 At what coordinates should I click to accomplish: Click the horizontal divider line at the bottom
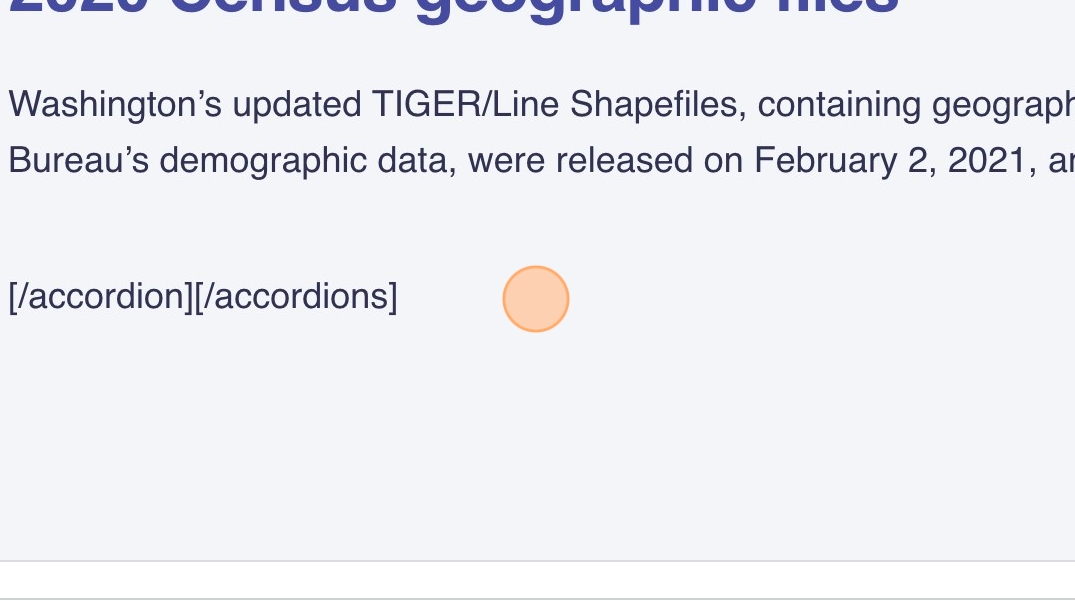(x=537, y=563)
